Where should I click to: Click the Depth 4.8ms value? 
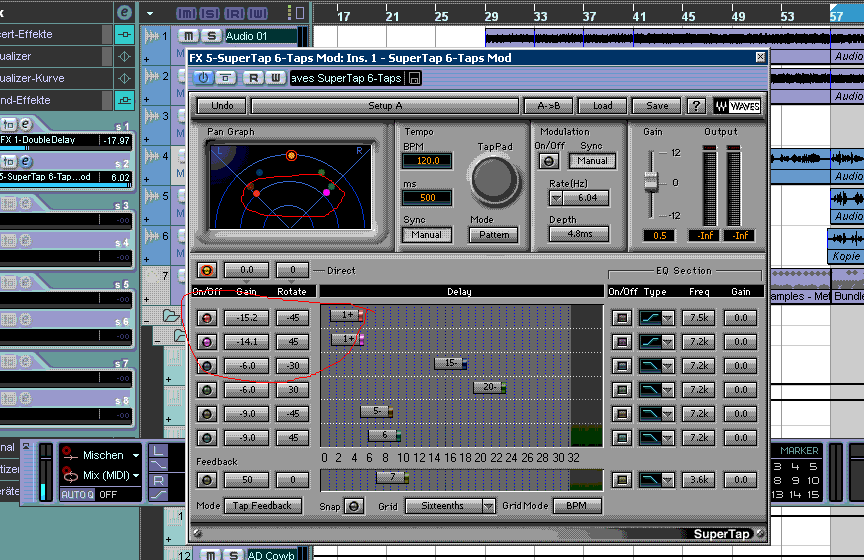(580, 234)
